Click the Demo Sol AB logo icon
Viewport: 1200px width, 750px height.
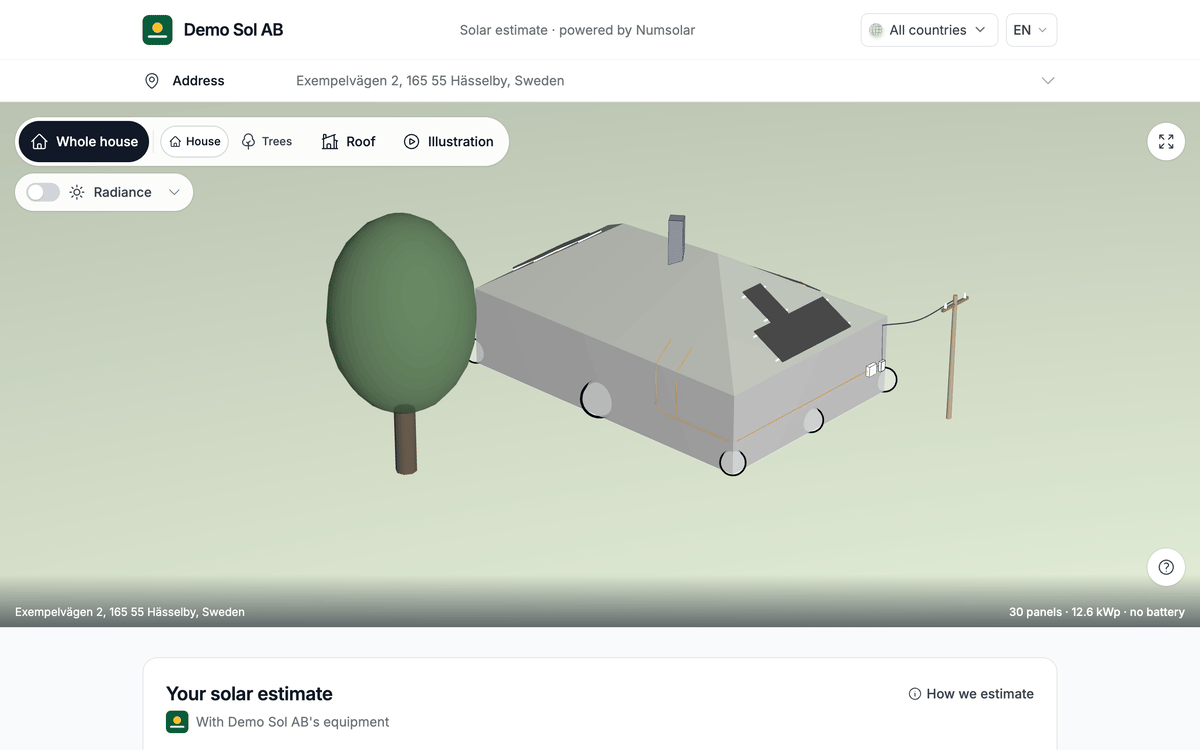click(x=157, y=30)
